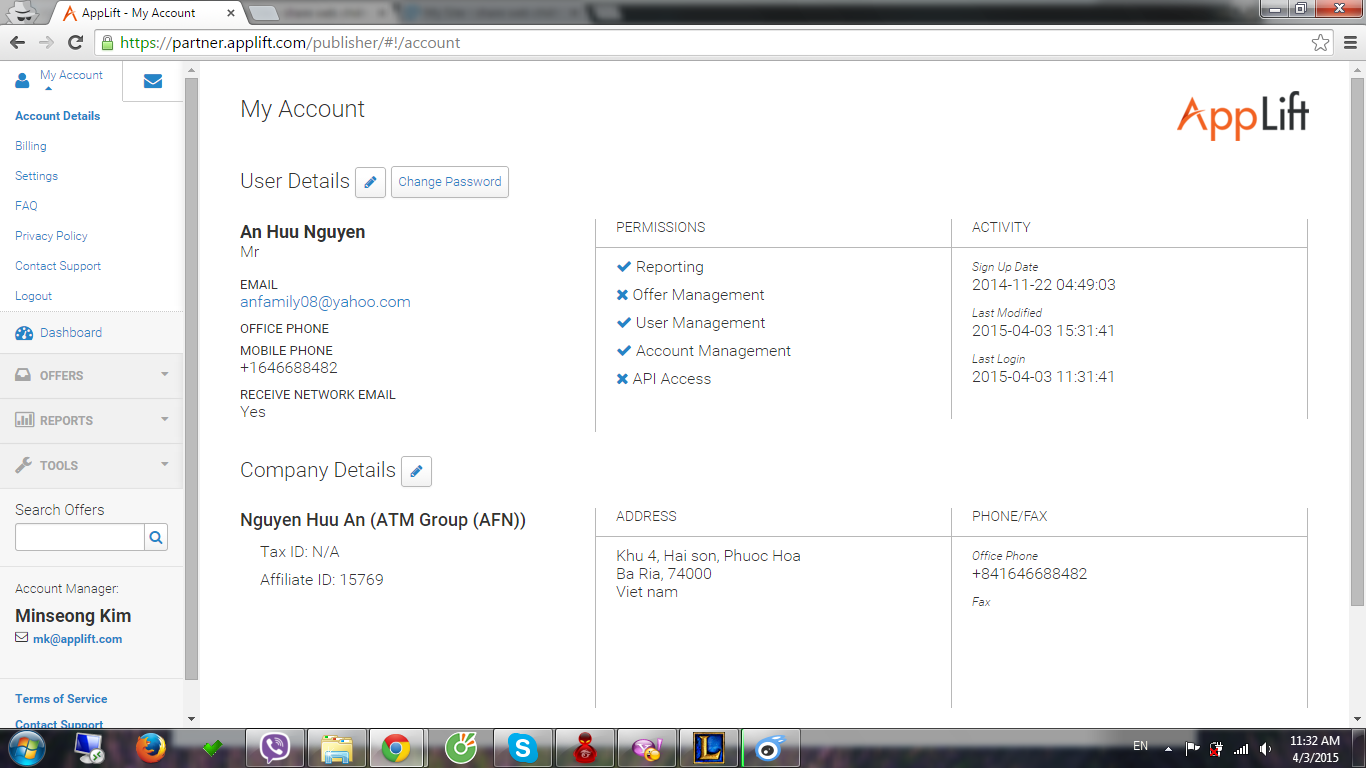Open League of Legends taskbar icon
1366x768 pixels.
pos(708,748)
